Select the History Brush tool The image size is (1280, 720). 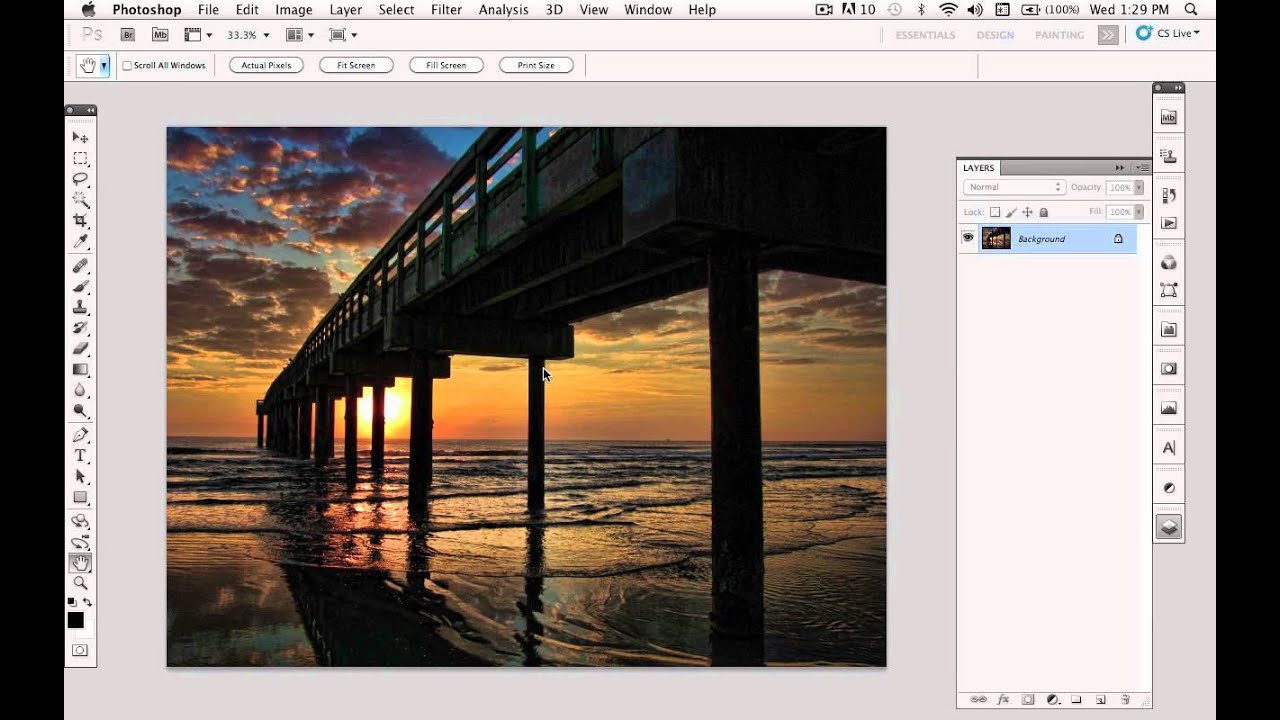(80, 328)
